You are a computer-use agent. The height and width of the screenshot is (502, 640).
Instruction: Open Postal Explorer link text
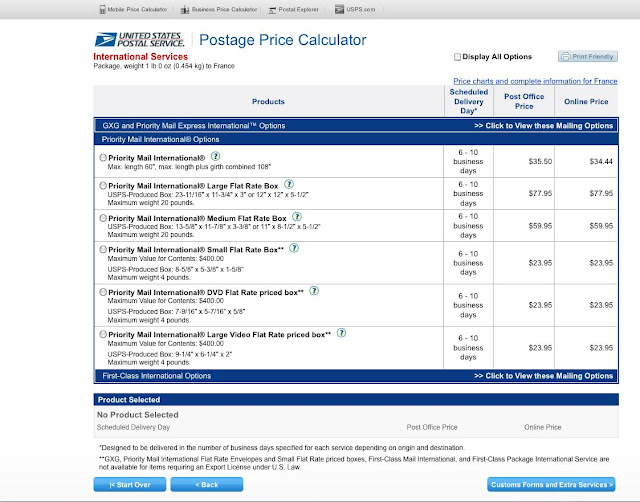tap(298, 9)
